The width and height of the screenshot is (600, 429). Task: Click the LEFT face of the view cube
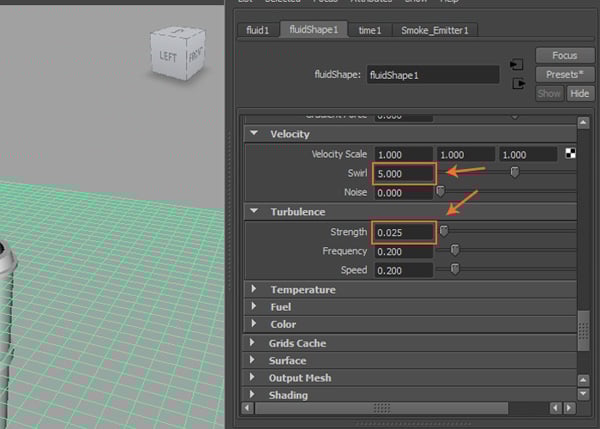click(167, 56)
